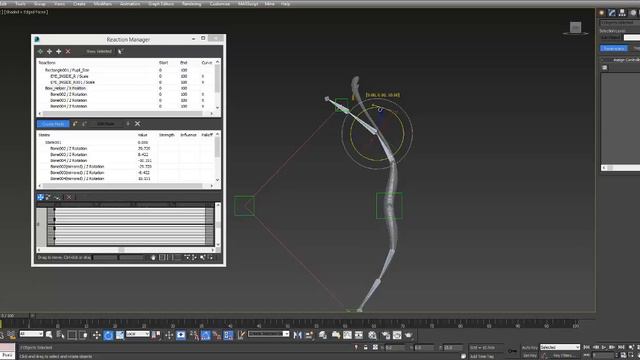Click Rectangular Selection Region icon
Image resolution: width=640 pixels, height=360 pixels.
tap(72, 335)
